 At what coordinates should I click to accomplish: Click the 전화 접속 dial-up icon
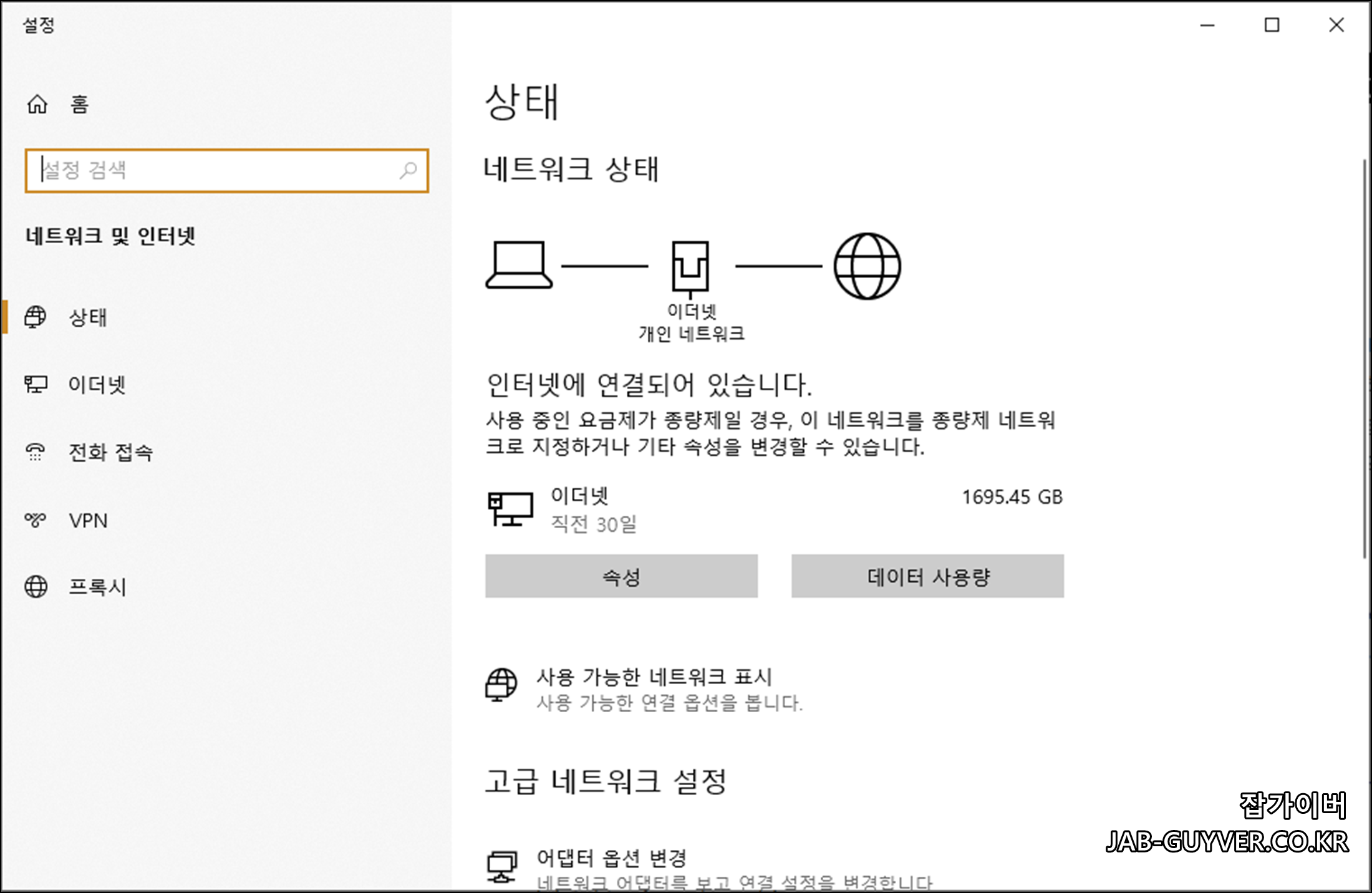36,451
